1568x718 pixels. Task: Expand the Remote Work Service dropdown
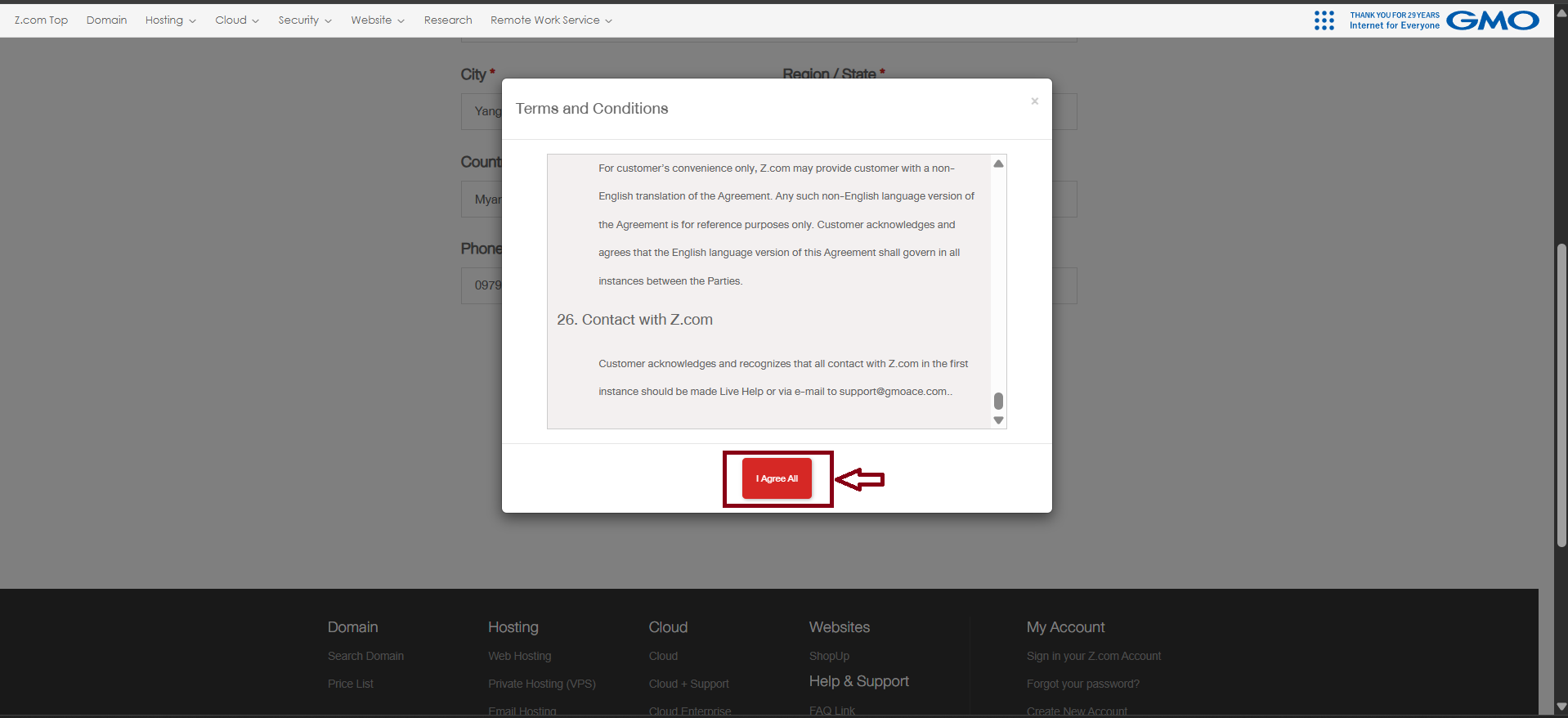(551, 20)
